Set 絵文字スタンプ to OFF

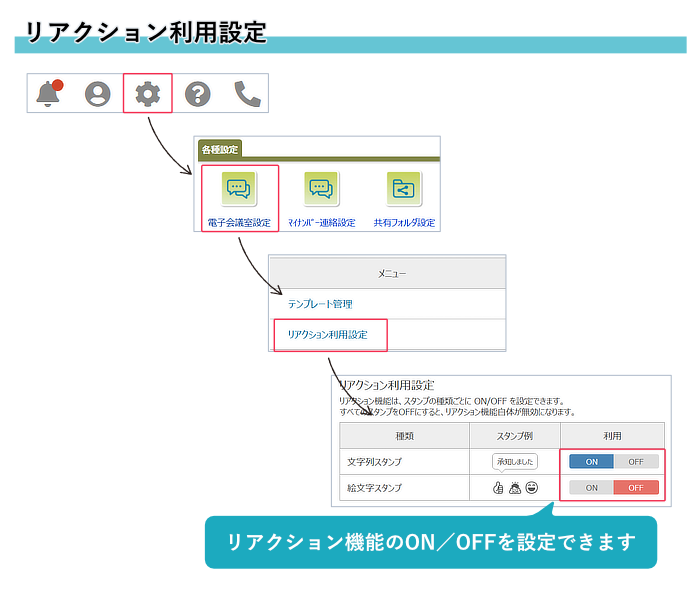636,487
